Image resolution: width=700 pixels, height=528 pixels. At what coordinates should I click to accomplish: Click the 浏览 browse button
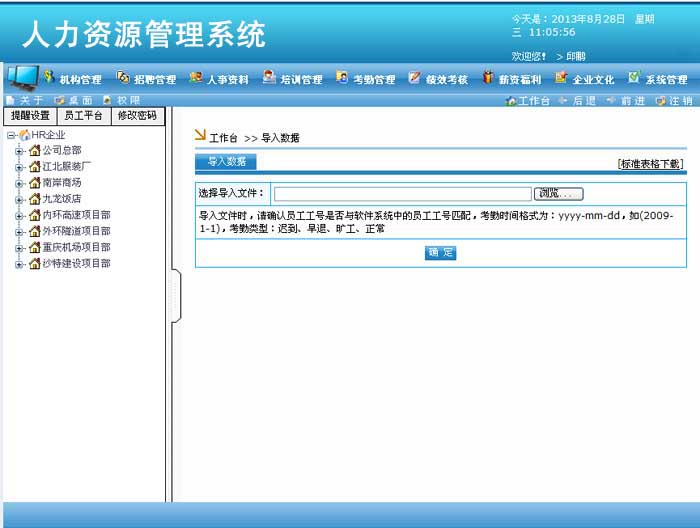559,194
